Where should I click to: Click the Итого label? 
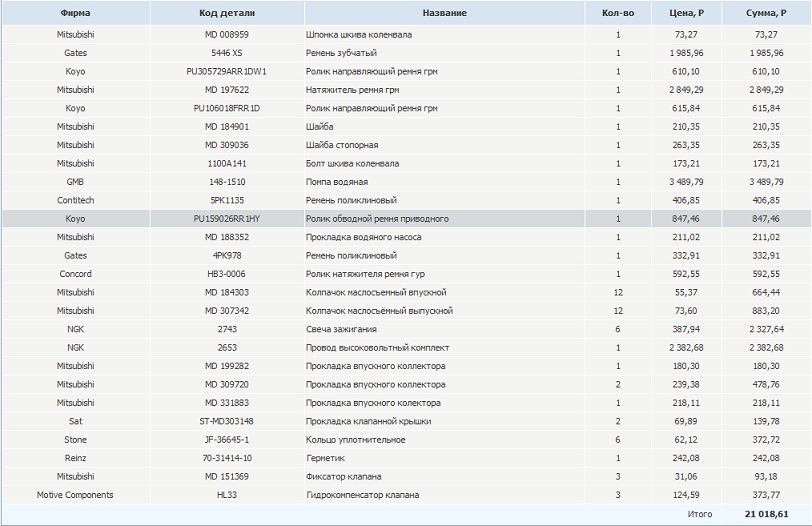(x=699, y=514)
